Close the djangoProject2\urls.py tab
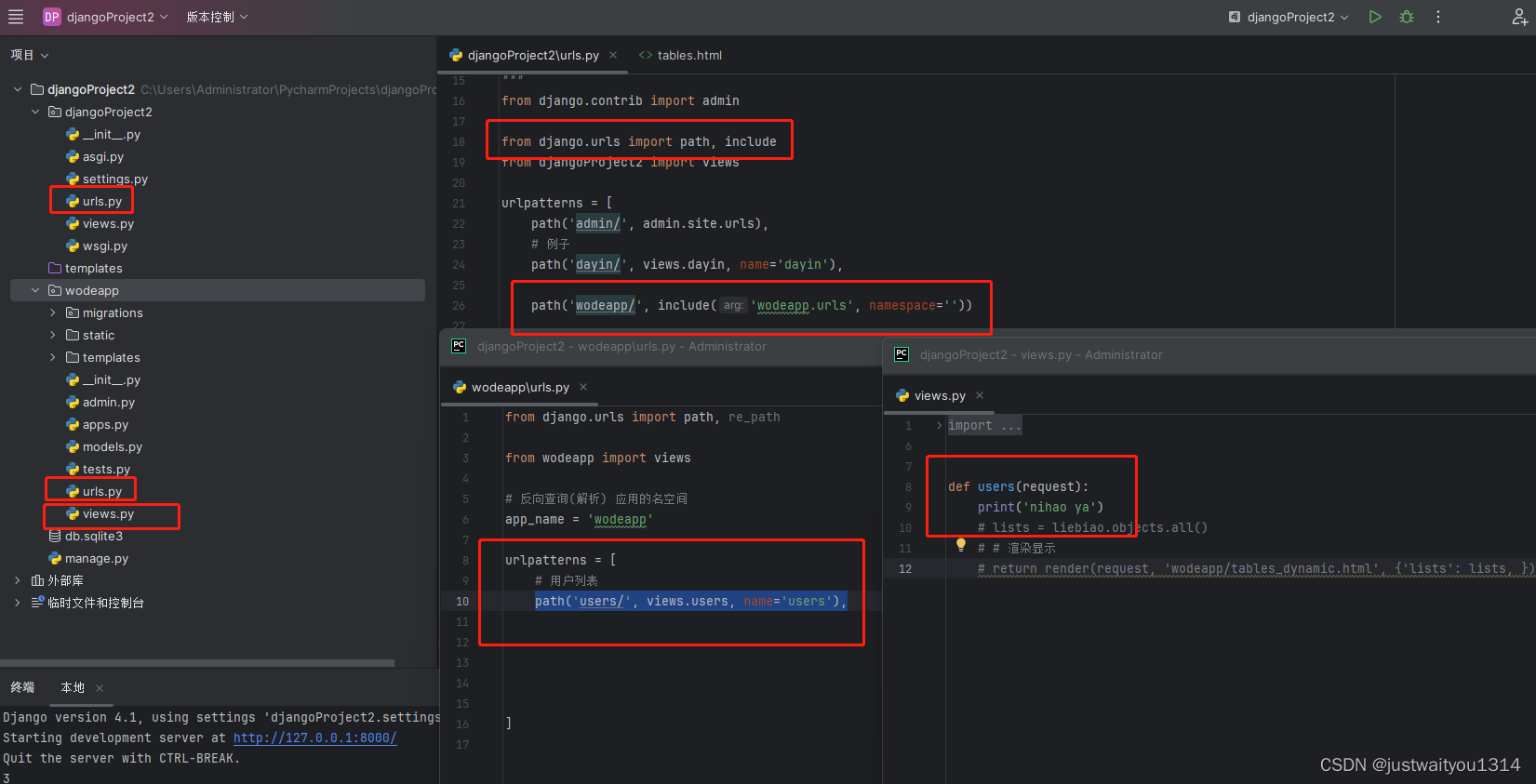The image size is (1536, 784). tap(613, 55)
